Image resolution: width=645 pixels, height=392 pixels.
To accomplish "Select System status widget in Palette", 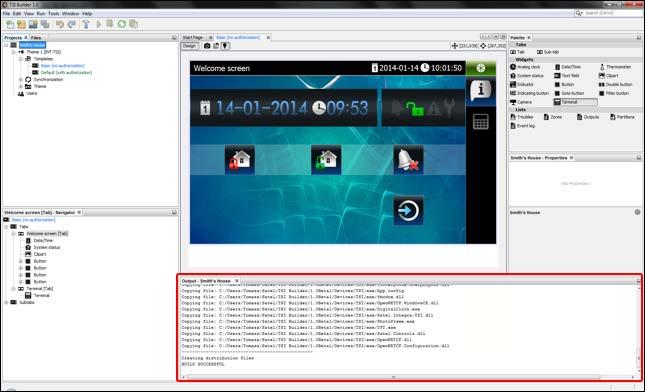I will pyautogui.click(x=527, y=76).
